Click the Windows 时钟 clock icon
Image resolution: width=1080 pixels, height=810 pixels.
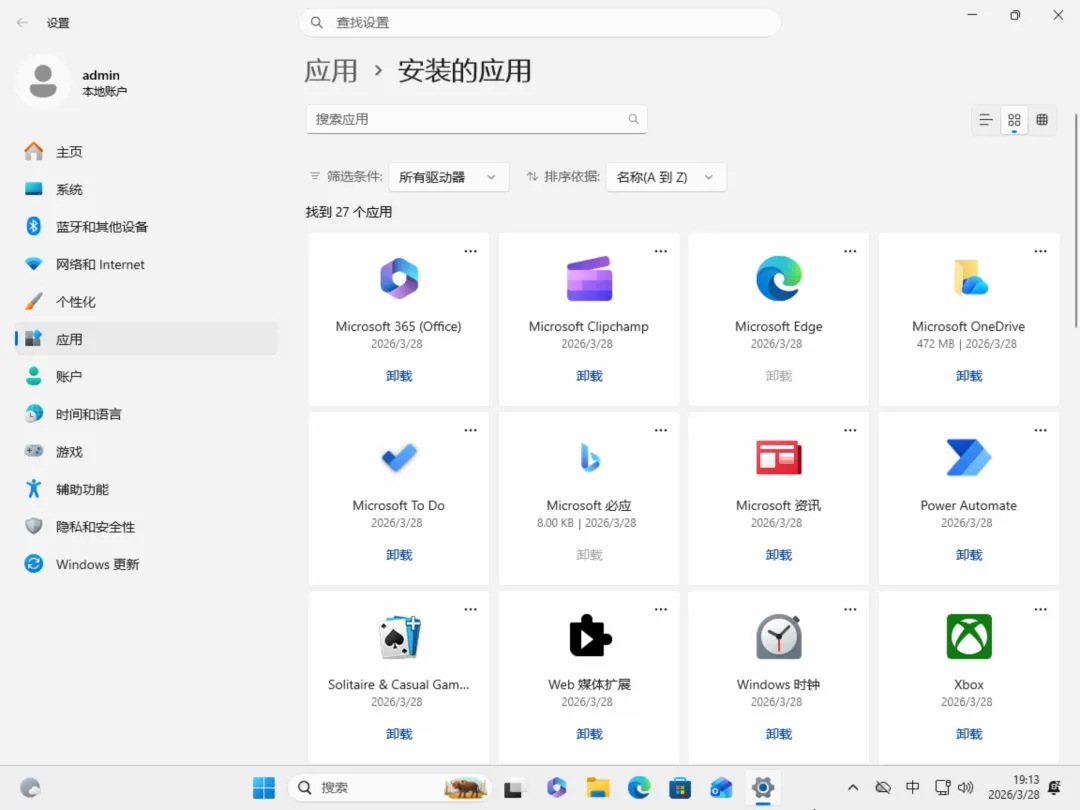[x=778, y=636]
